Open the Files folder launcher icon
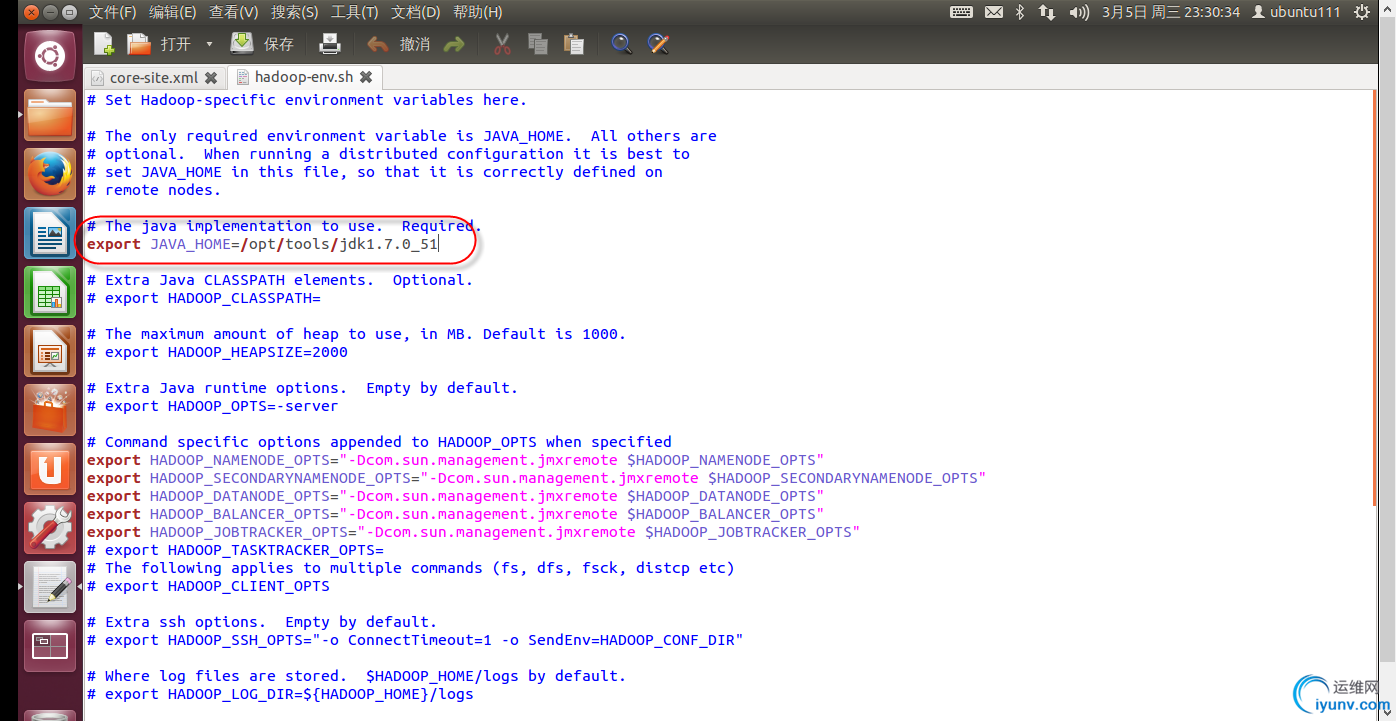The width and height of the screenshot is (1396, 721). click(x=50, y=115)
